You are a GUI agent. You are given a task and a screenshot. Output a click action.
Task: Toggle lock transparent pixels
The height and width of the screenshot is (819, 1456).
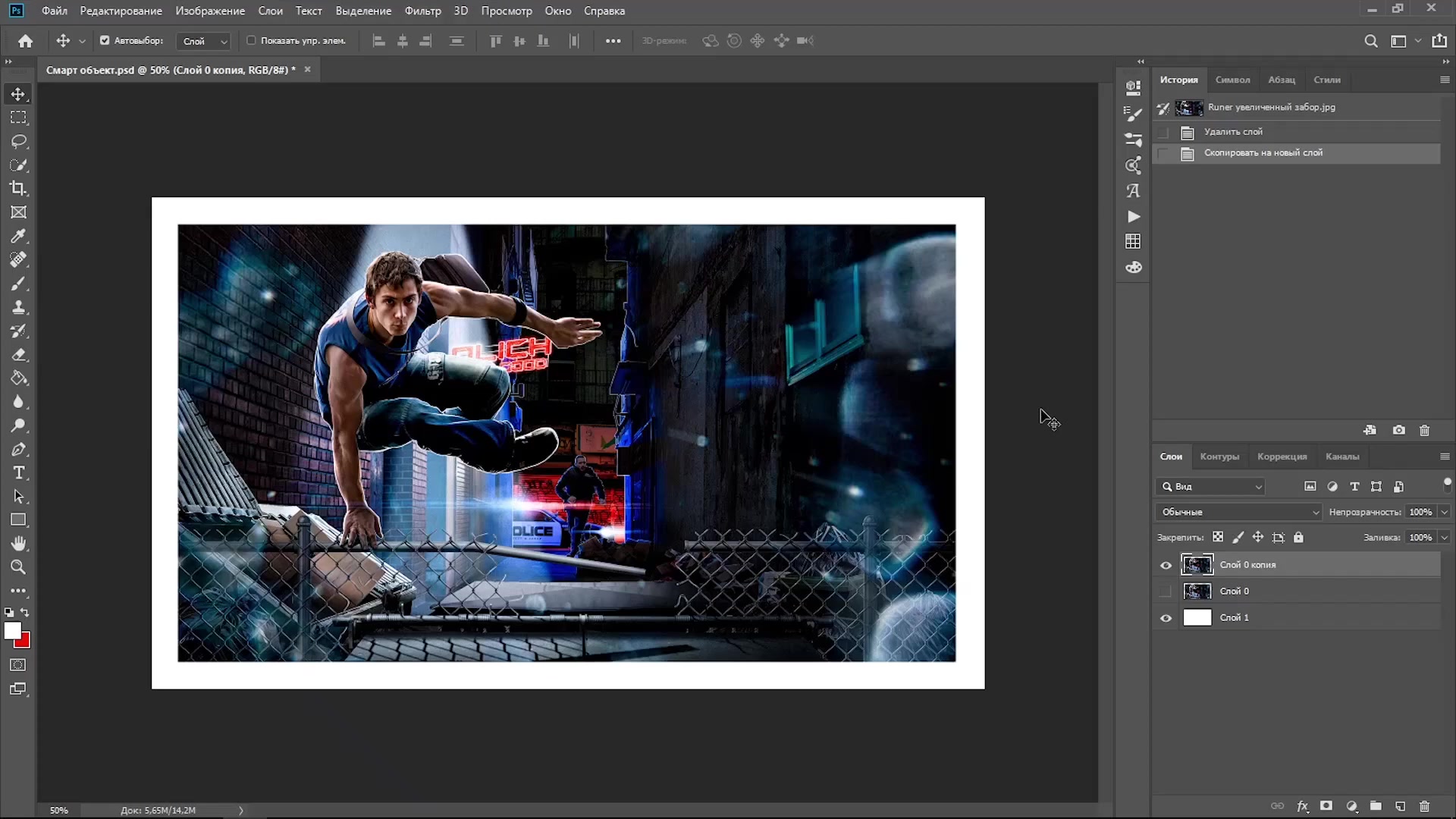[1218, 537]
